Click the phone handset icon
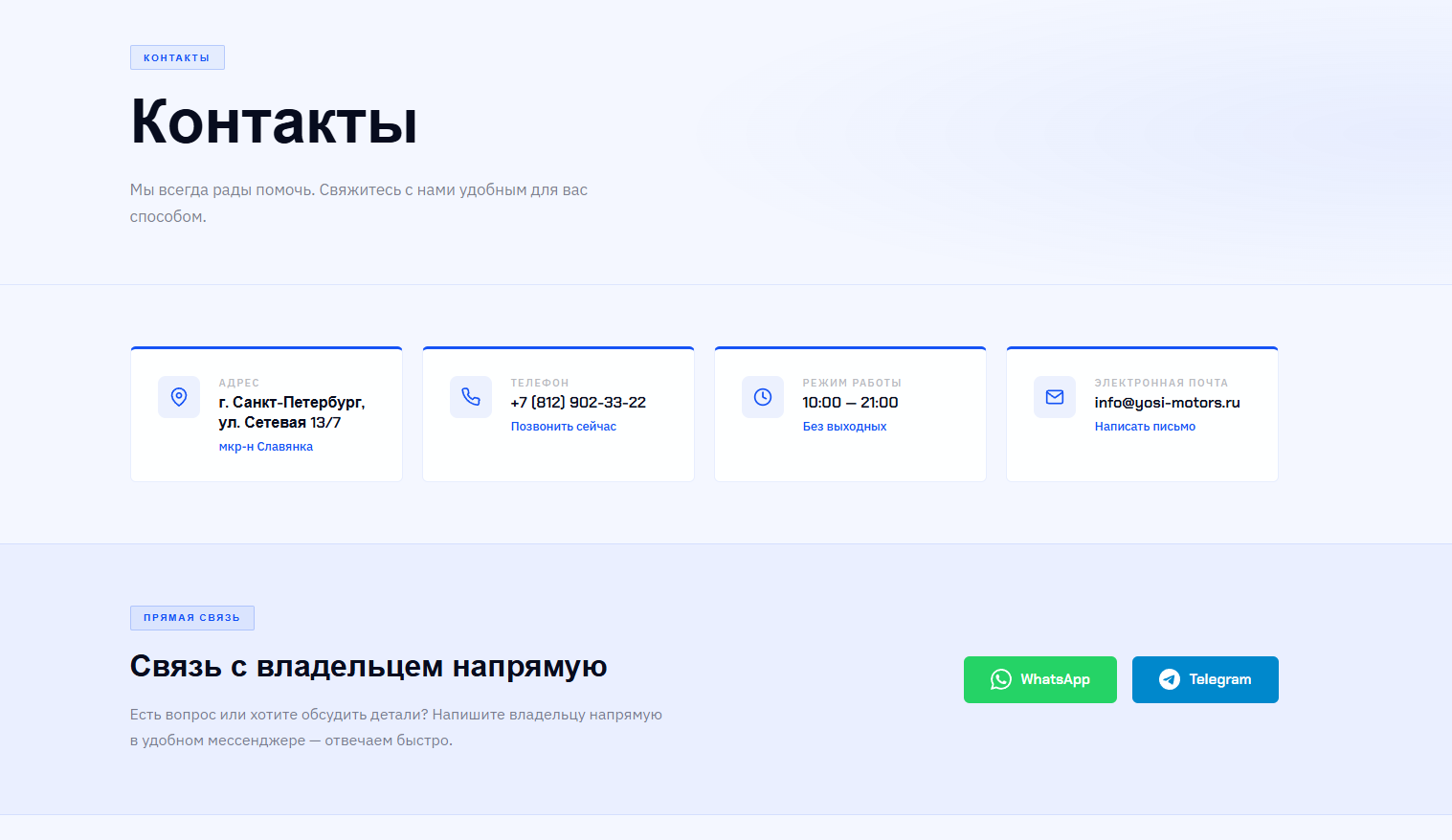The image size is (1452, 840). [471, 397]
